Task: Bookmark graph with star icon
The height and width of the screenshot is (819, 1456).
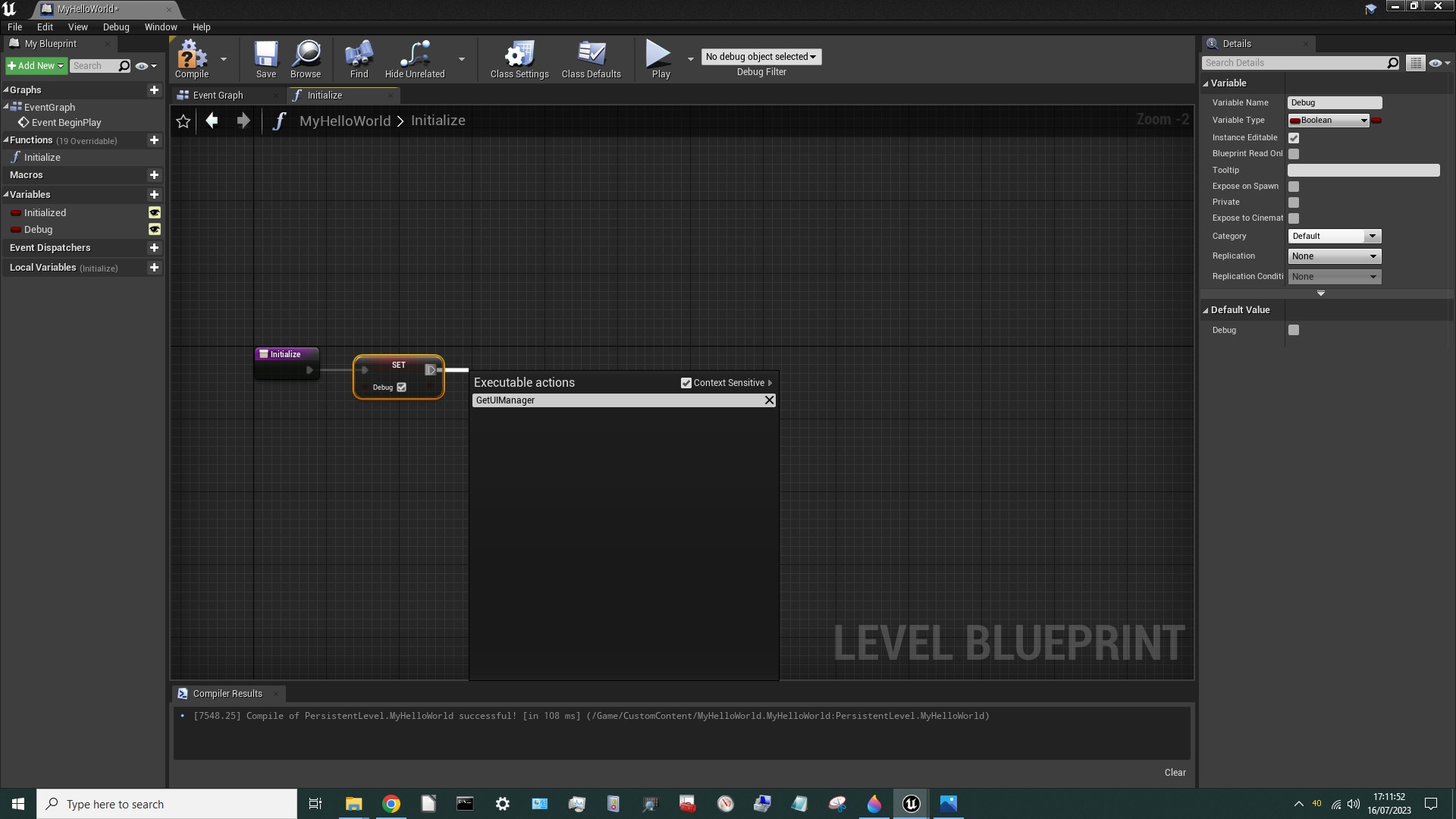Action: (184, 121)
